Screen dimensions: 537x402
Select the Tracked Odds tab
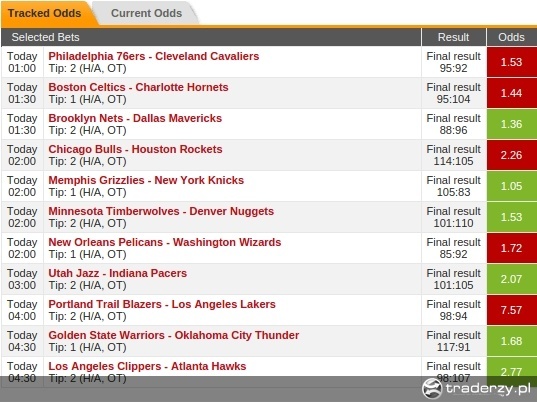tap(45, 13)
